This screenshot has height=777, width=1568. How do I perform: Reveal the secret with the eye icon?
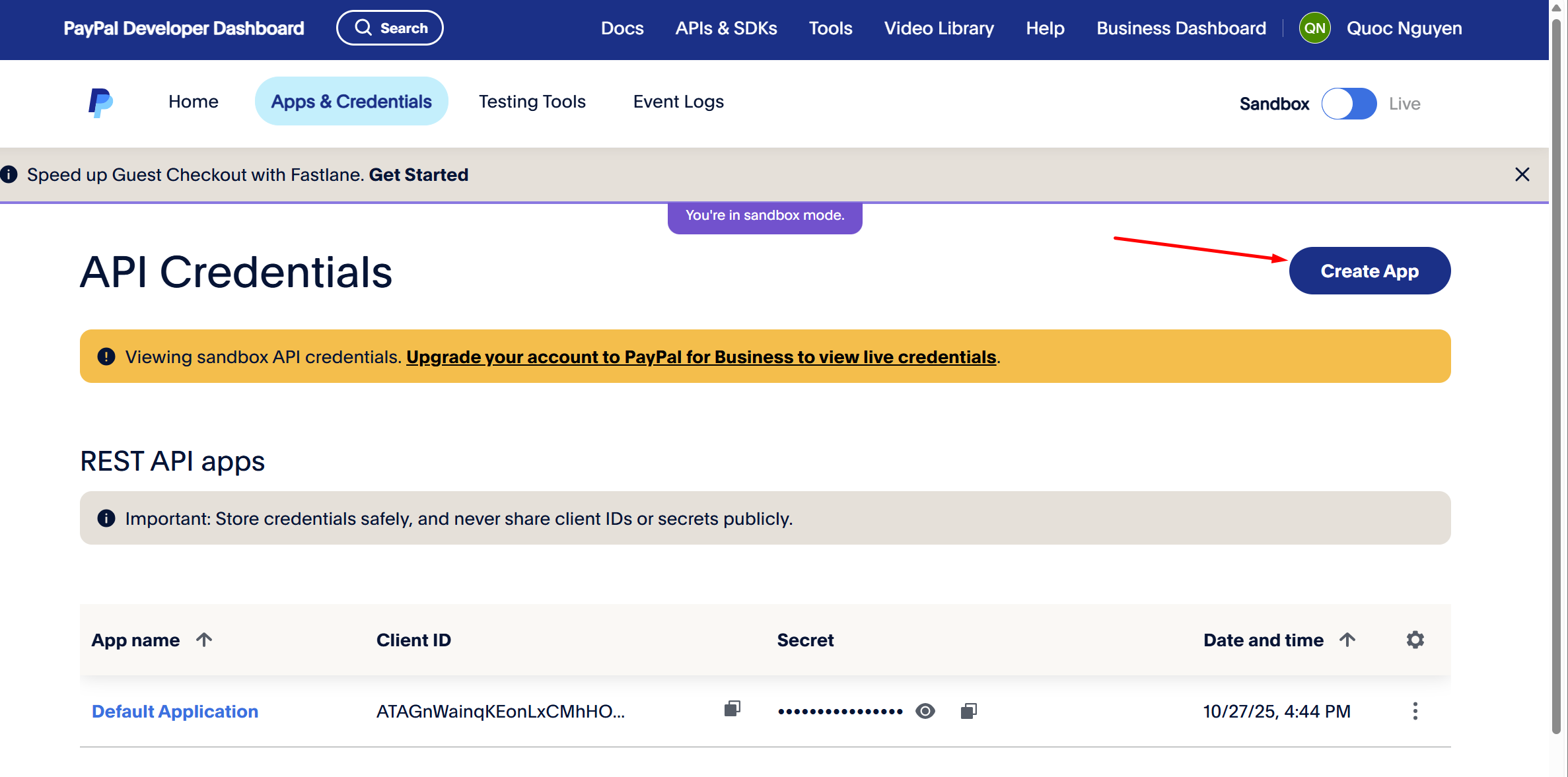(x=925, y=711)
